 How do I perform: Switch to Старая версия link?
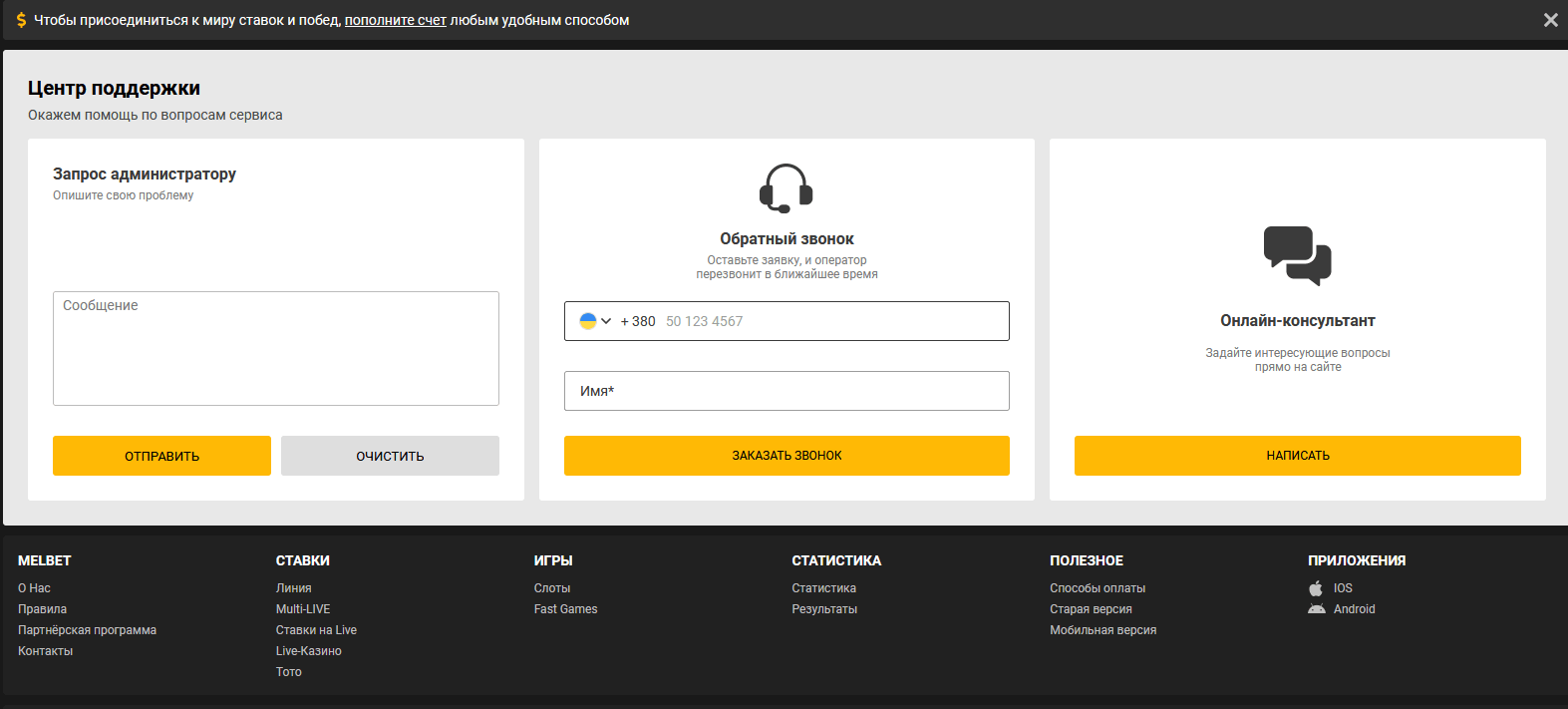coord(1091,609)
